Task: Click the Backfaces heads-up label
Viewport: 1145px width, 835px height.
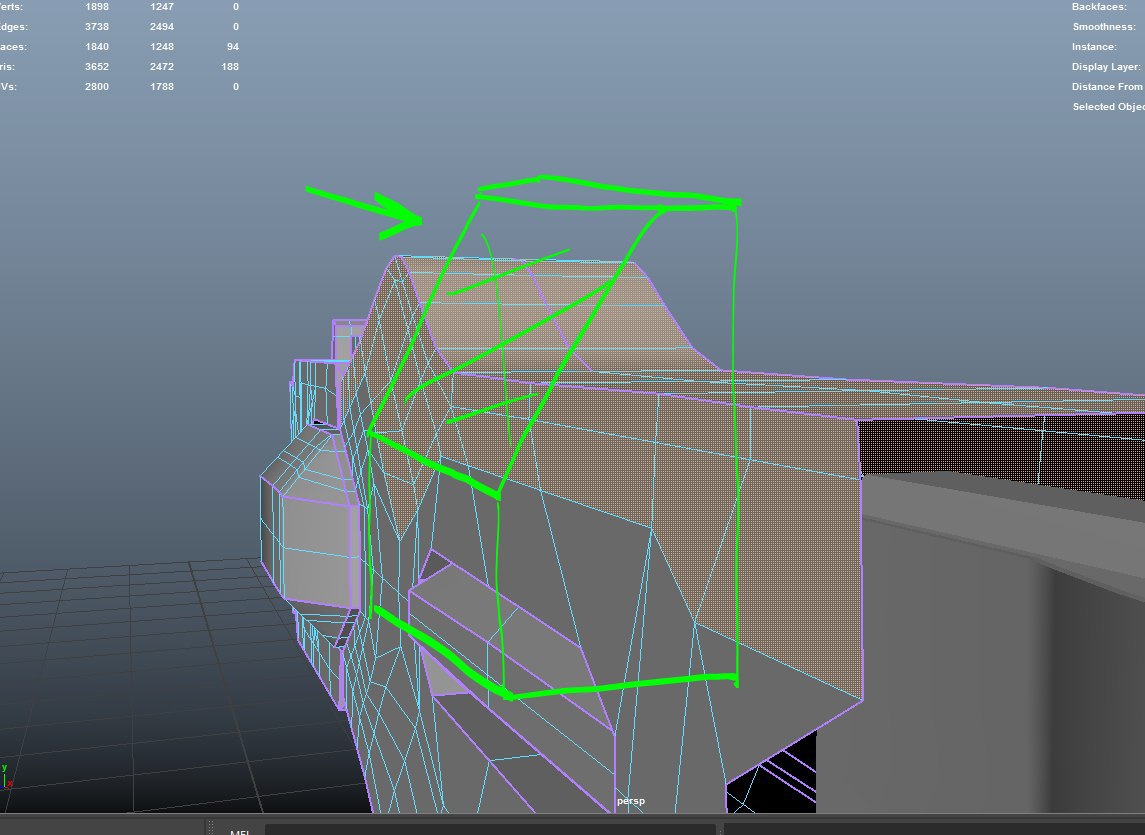Action: click(x=1099, y=7)
